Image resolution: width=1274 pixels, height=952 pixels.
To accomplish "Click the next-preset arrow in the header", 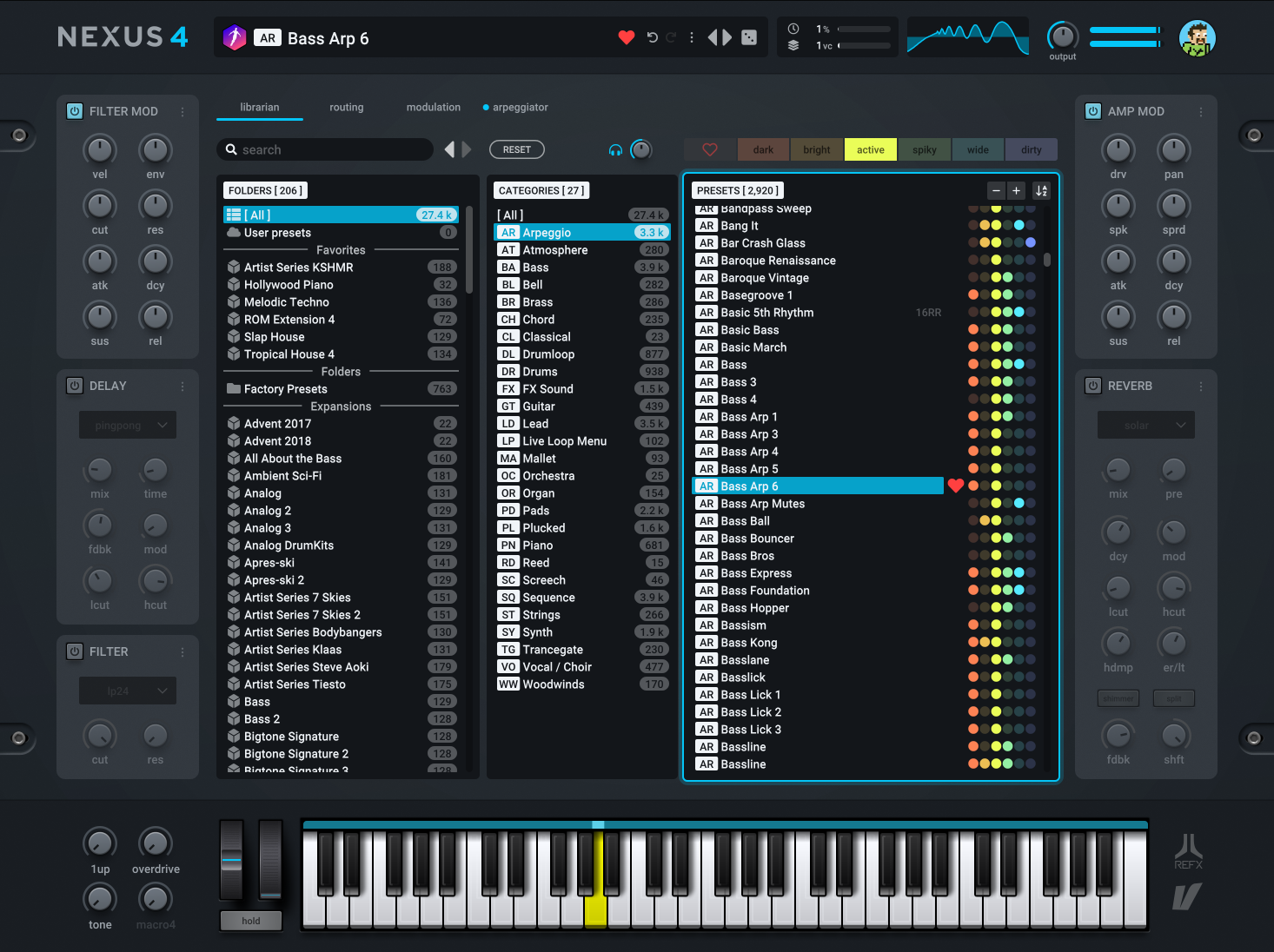I will click(x=728, y=37).
